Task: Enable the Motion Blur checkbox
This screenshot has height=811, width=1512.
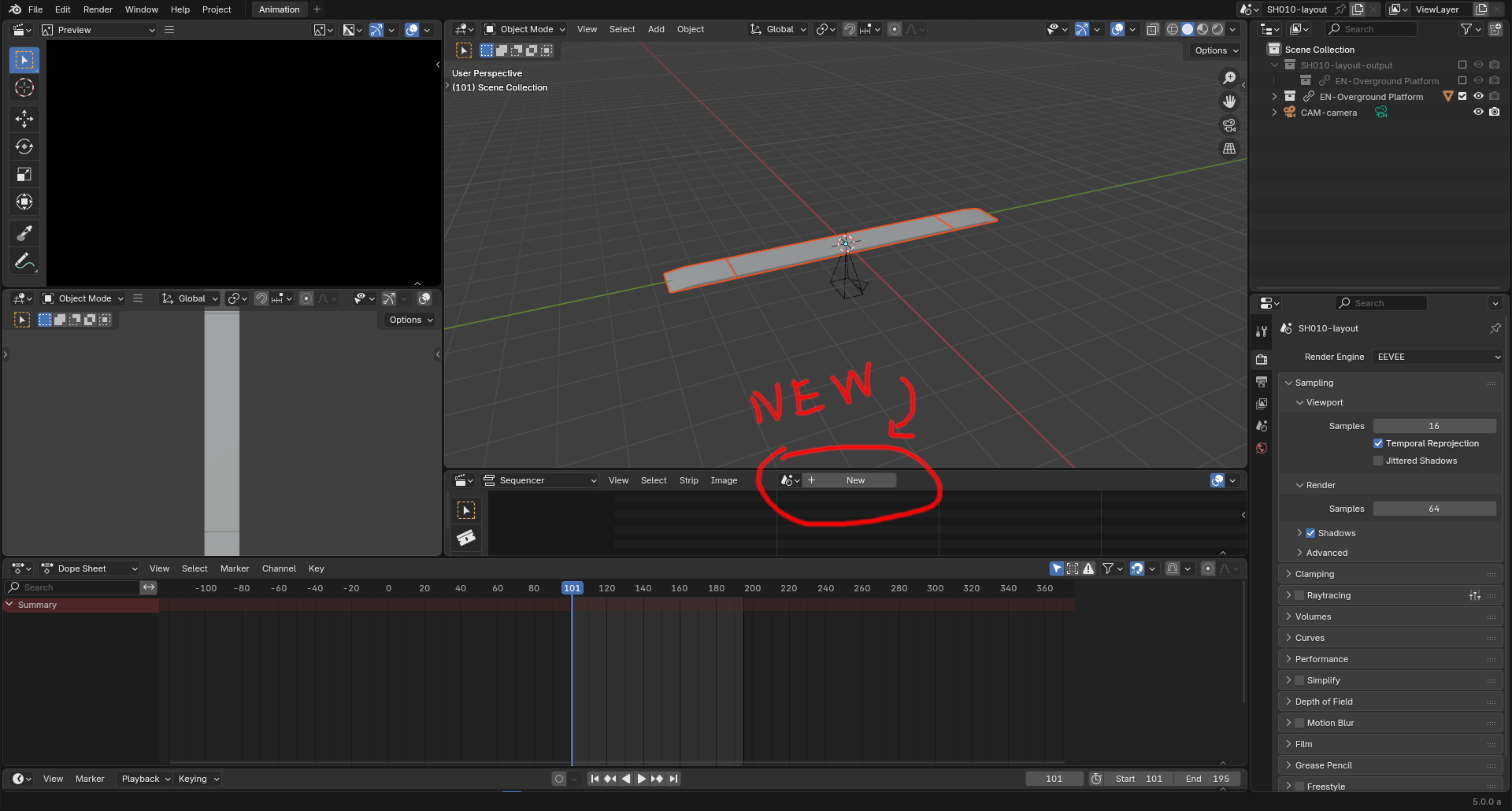Action: pyautogui.click(x=1299, y=724)
